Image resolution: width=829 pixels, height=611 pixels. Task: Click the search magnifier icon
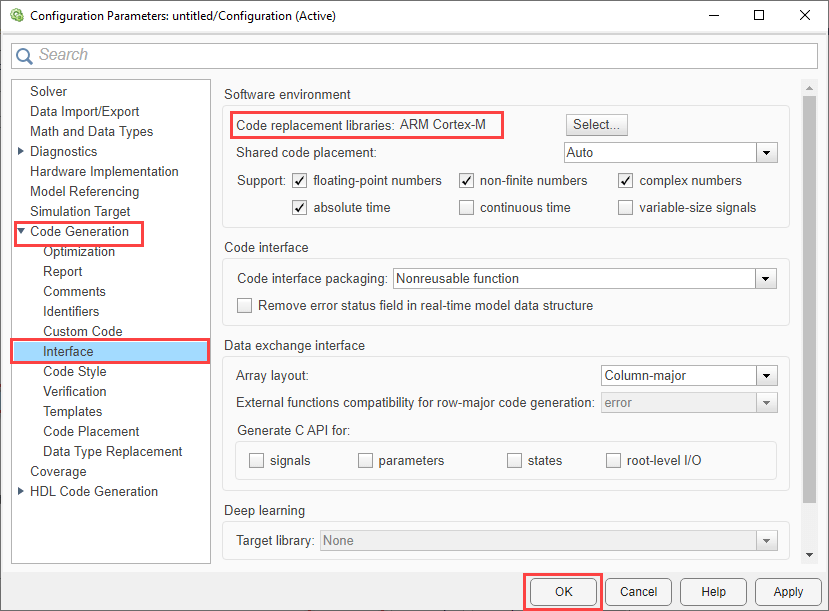point(24,56)
